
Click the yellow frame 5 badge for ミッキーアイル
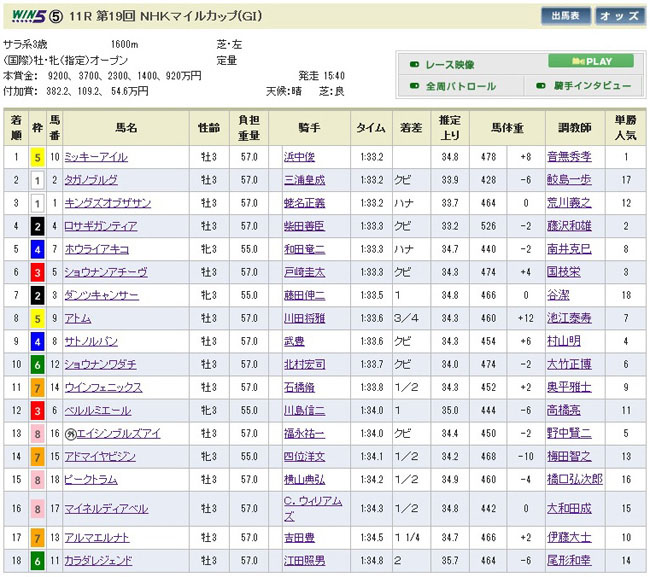coord(36,157)
